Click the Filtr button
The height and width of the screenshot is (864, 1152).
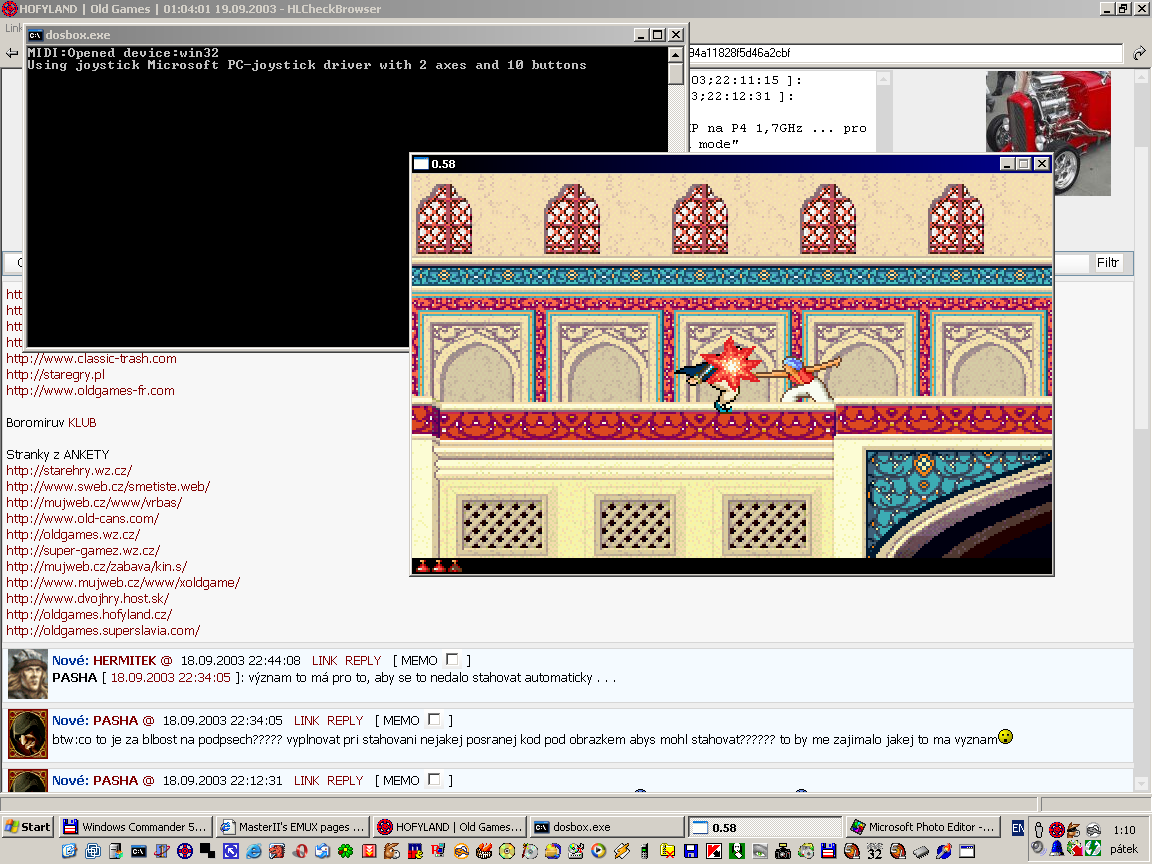1107,263
